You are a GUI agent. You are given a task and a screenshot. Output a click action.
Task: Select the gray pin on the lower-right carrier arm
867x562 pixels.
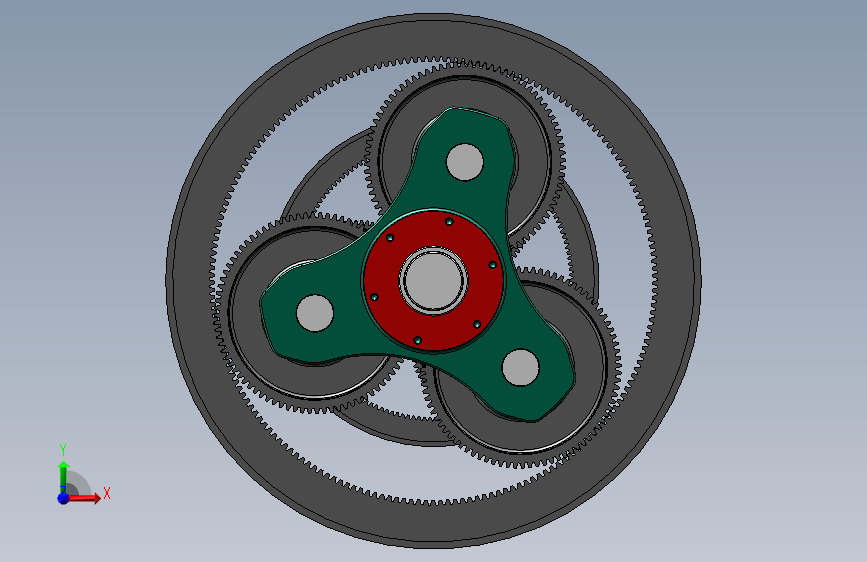pyautogui.click(x=520, y=367)
